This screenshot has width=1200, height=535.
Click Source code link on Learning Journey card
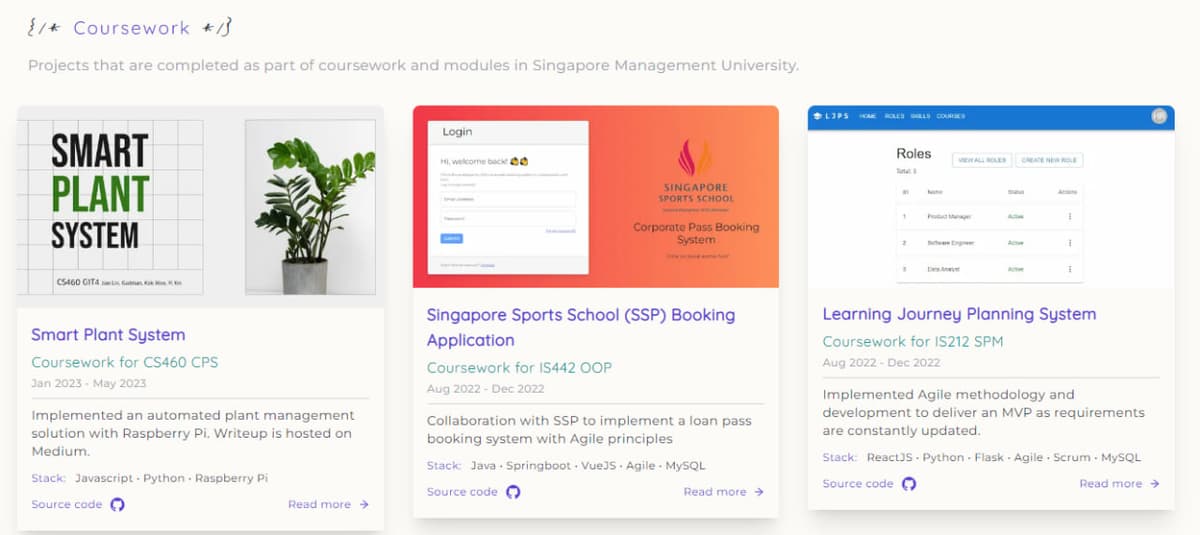coord(858,484)
